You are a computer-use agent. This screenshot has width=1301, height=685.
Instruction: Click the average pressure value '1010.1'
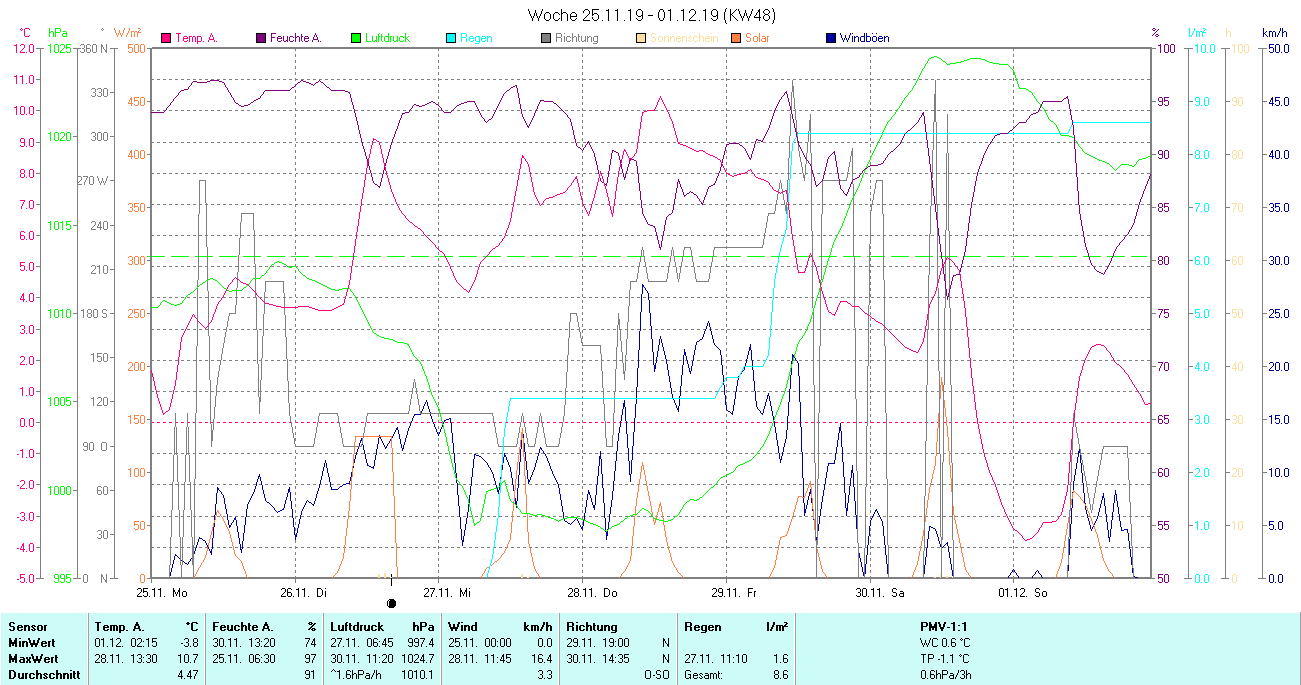pos(417,675)
